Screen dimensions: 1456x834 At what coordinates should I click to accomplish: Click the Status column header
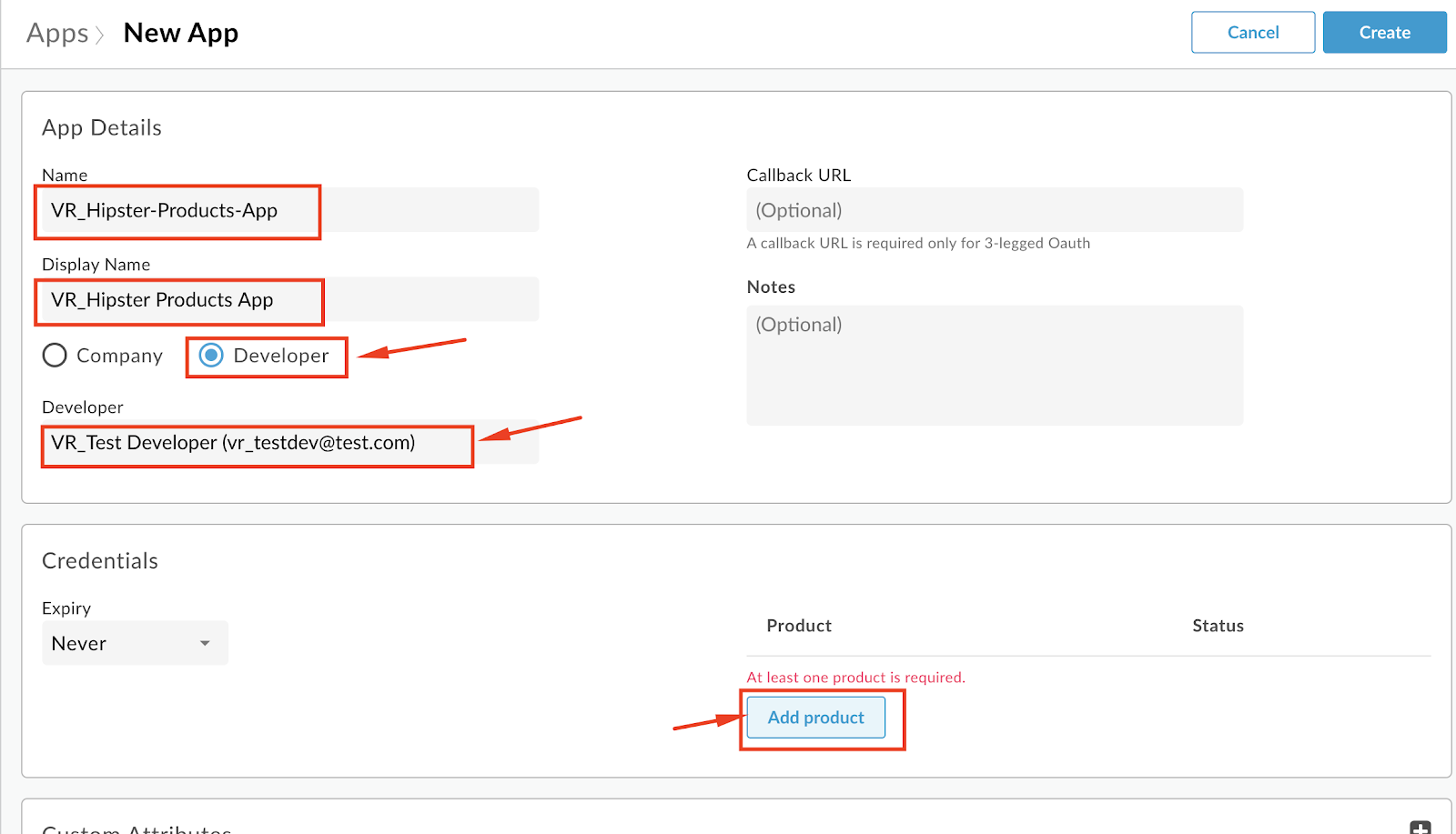click(x=1218, y=626)
